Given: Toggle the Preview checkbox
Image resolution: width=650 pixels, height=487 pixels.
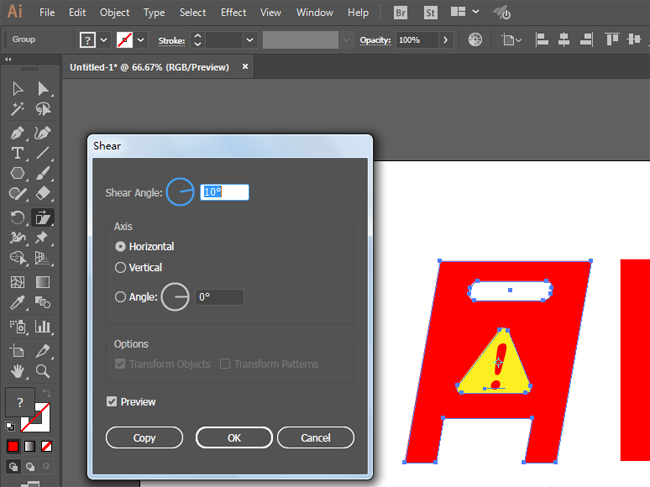Looking at the screenshot, I should click(x=112, y=402).
